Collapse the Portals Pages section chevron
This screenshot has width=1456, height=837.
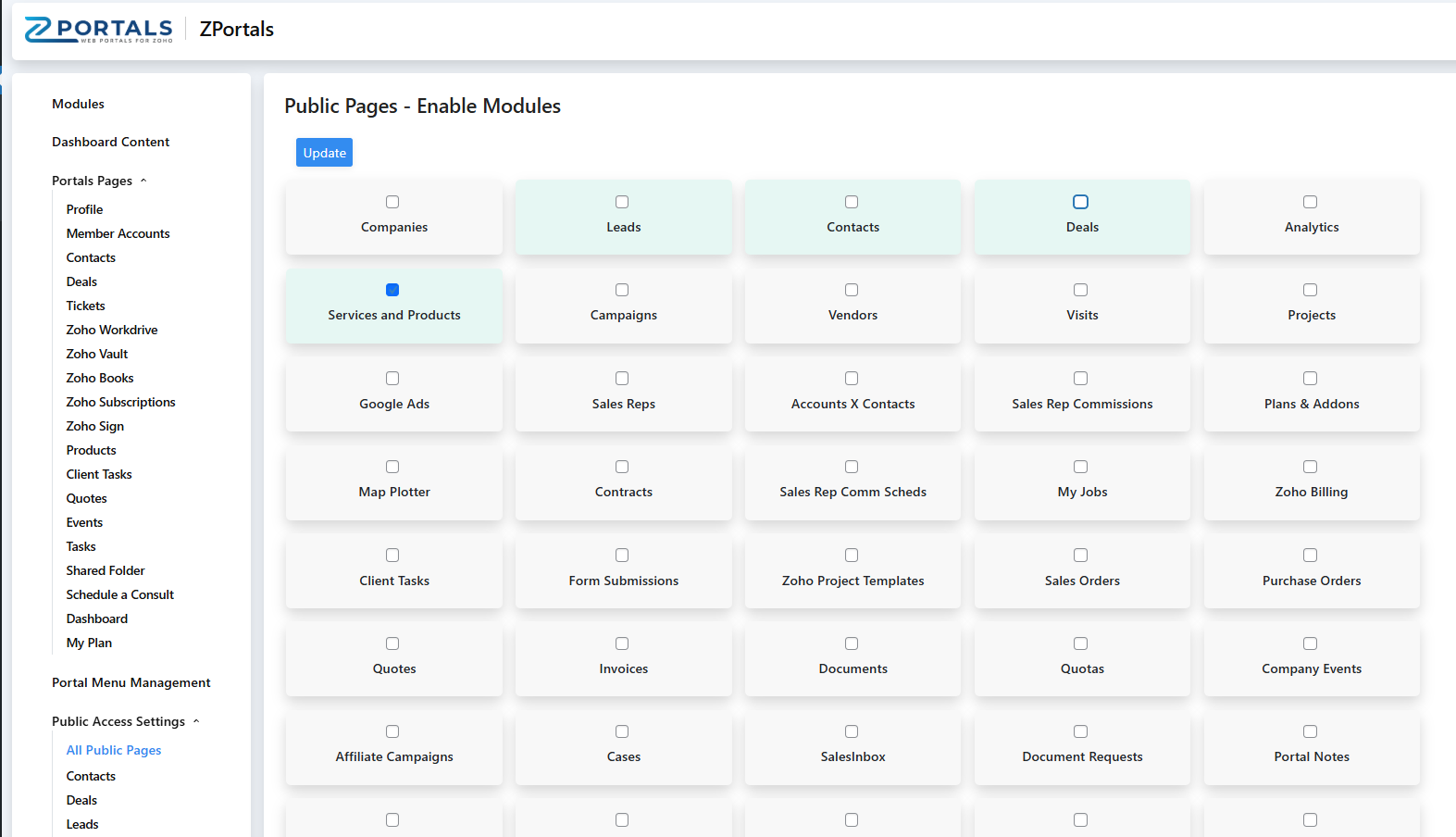[x=143, y=181]
